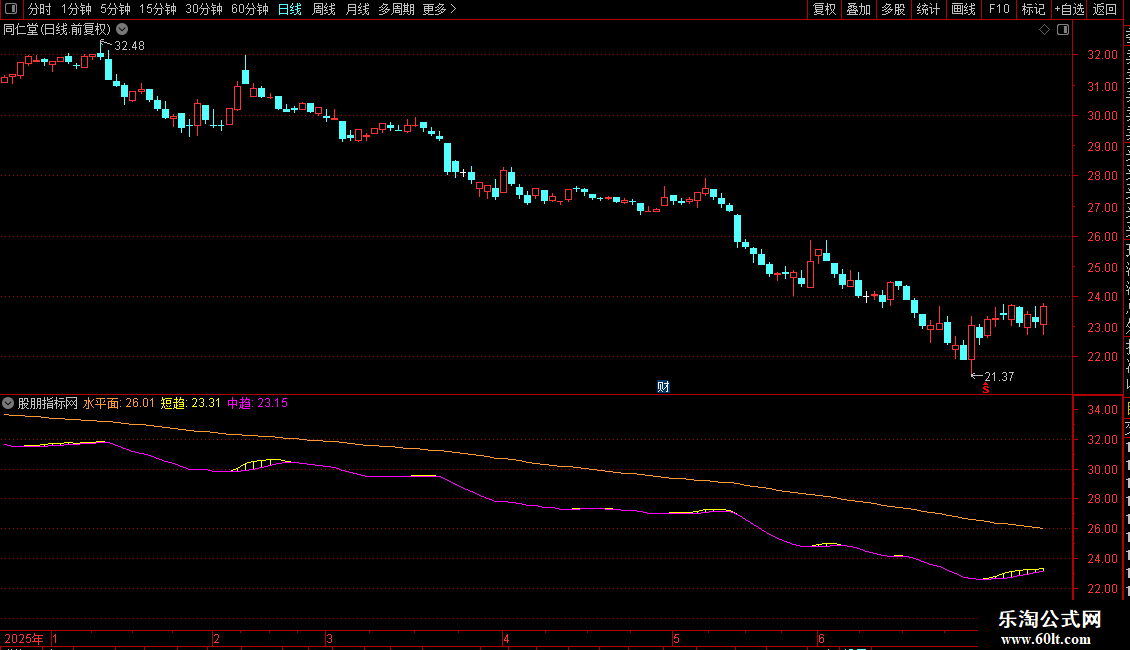This screenshot has height=650, width=1130.
Task: Add stock with +自选 button
Action: [x=1069, y=9]
